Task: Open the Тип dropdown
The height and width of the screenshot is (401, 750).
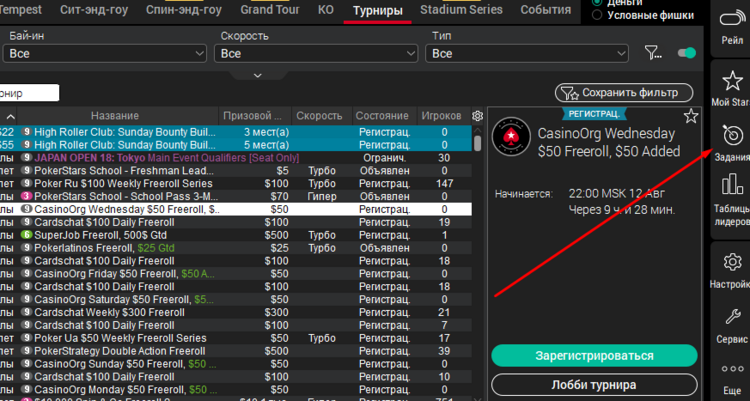Action: pyautogui.click(x=527, y=53)
